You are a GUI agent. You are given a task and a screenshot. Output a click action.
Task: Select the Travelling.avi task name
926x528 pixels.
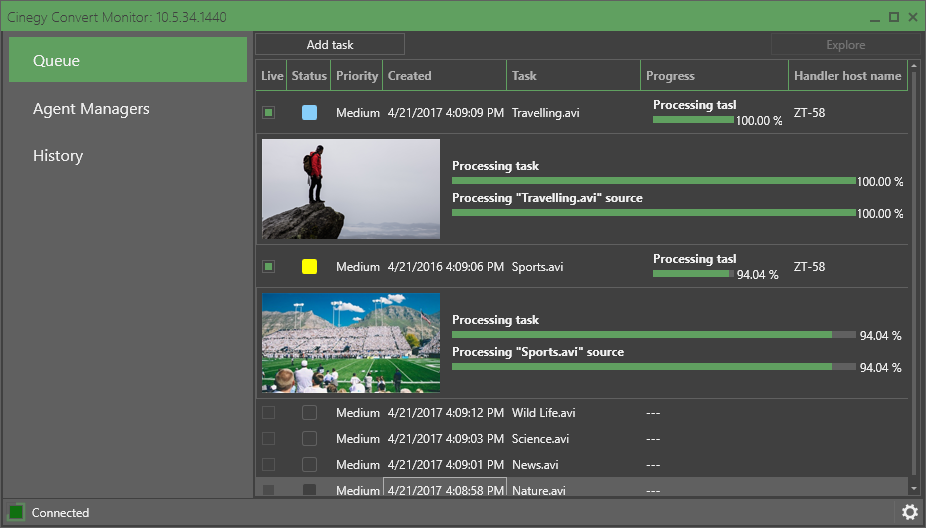pos(545,113)
